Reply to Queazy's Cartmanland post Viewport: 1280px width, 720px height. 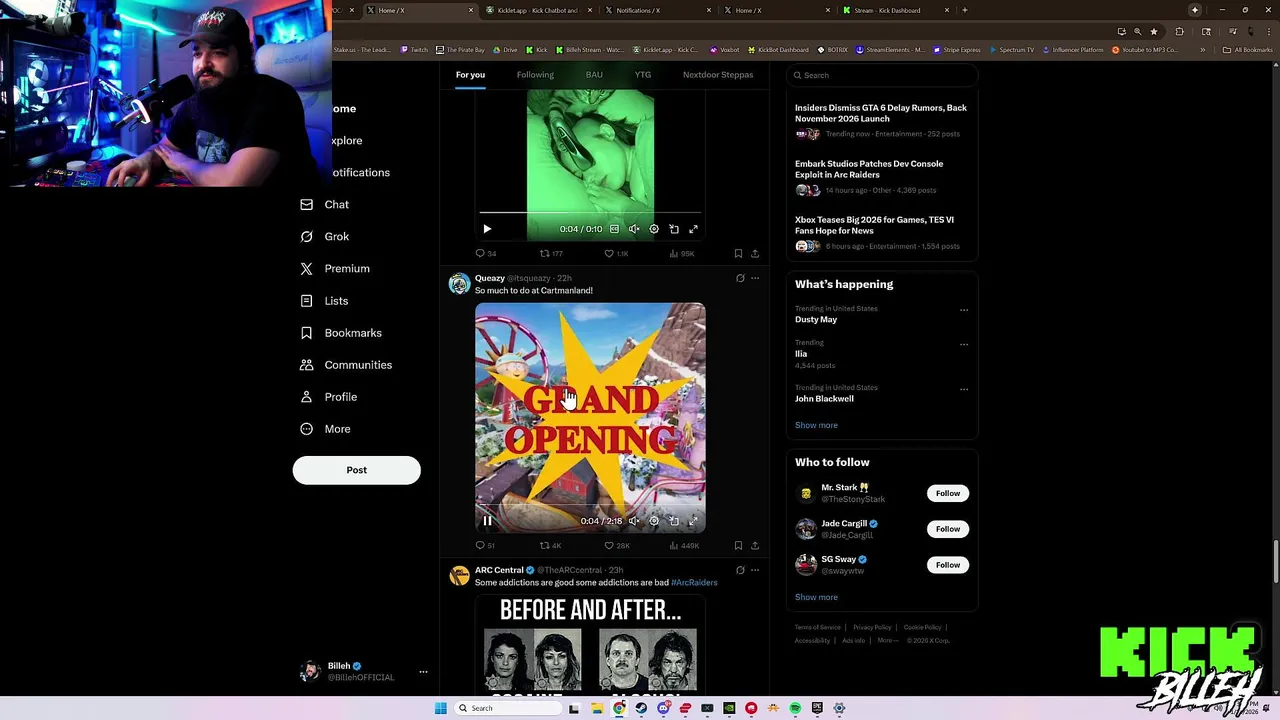tap(485, 546)
